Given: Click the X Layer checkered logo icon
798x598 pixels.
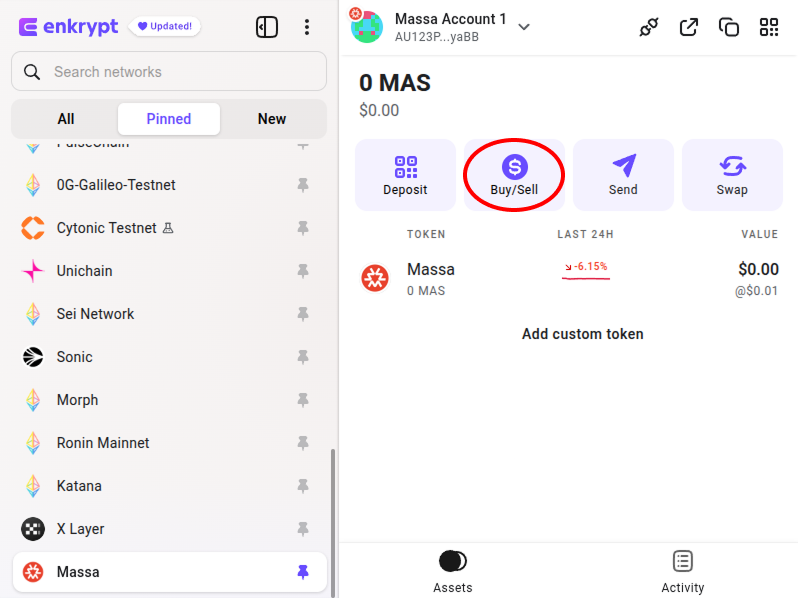Looking at the screenshot, I should pyautogui.click(x=33, y=529).
